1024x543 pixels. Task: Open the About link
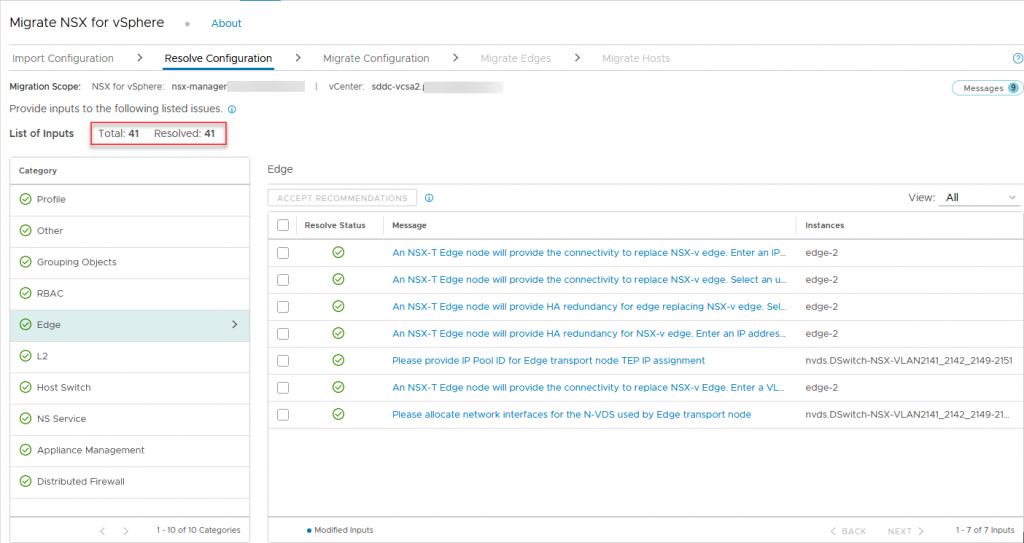[x=226, y=24]
